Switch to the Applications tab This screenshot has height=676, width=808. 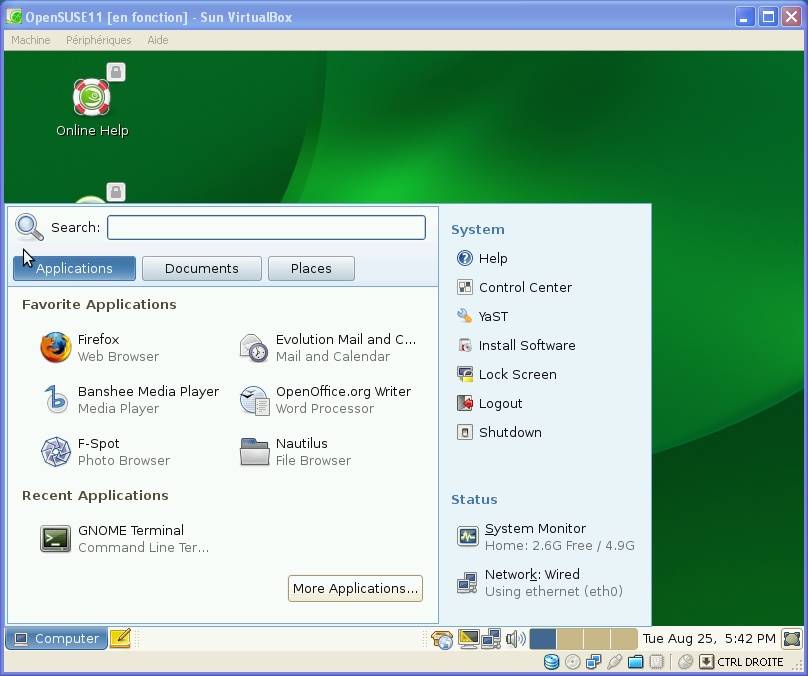(x=74, y=268)
